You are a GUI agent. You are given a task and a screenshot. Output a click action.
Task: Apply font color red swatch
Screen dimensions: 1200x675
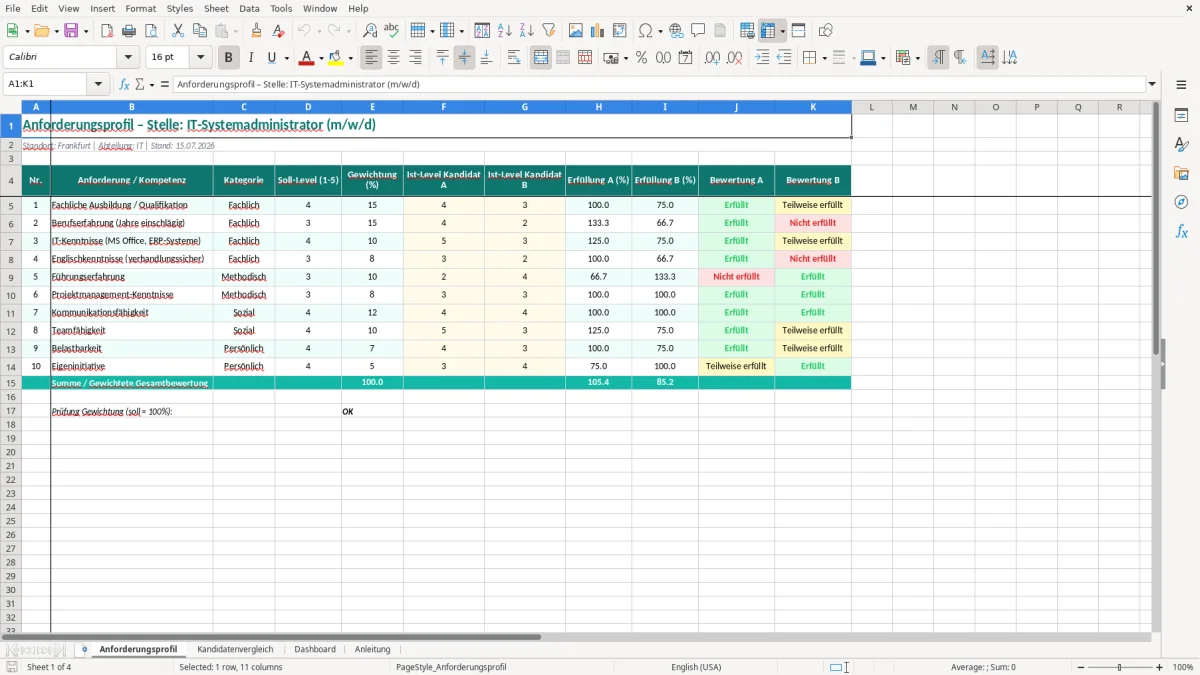[306, 58]
